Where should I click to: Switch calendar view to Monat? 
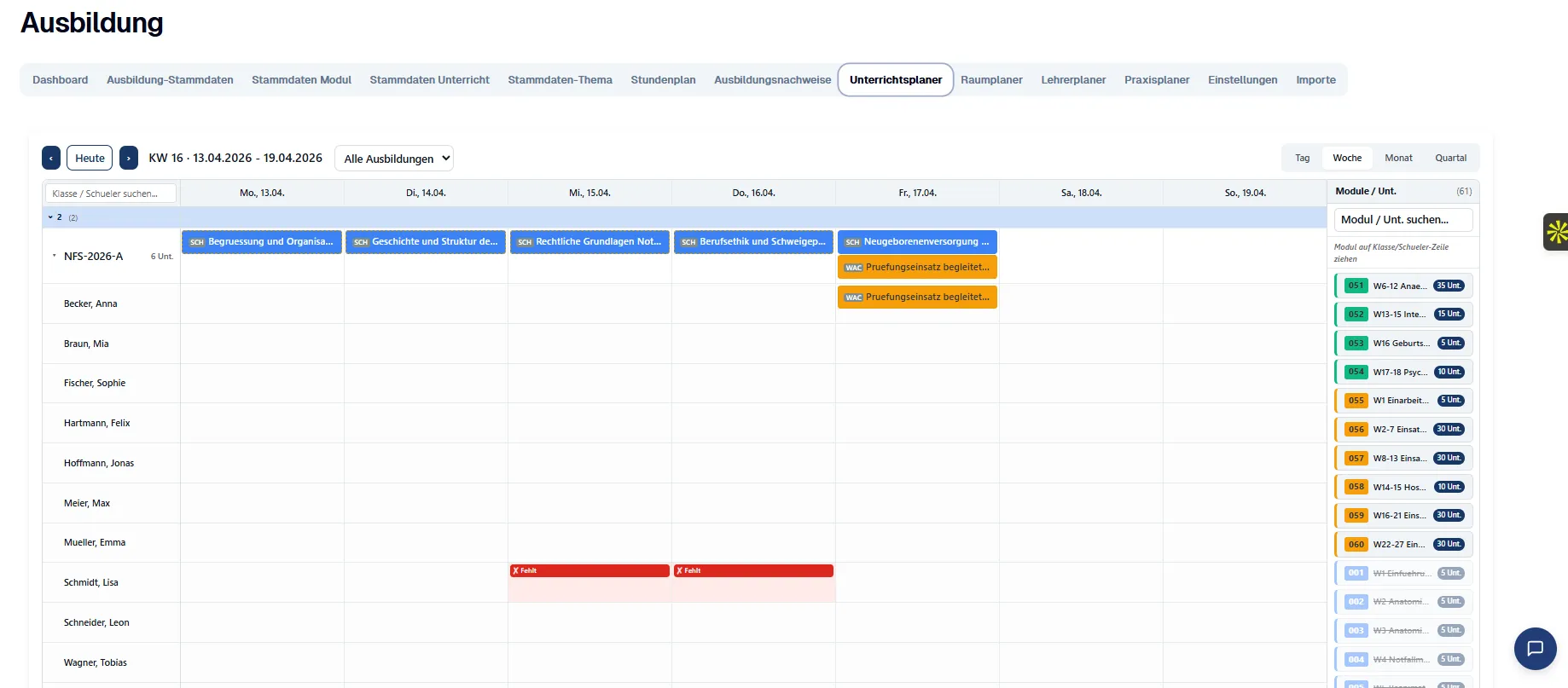(1398, 158)
